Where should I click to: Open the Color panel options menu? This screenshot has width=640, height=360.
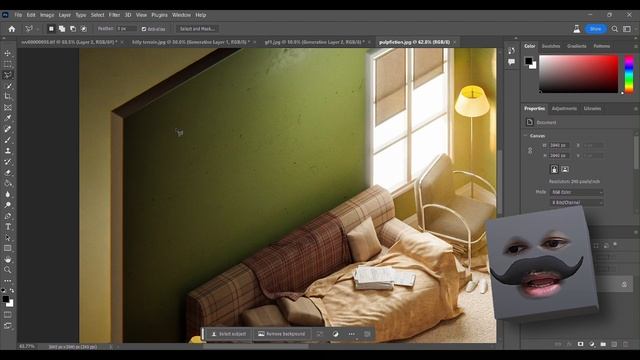(x=636, y=46)
